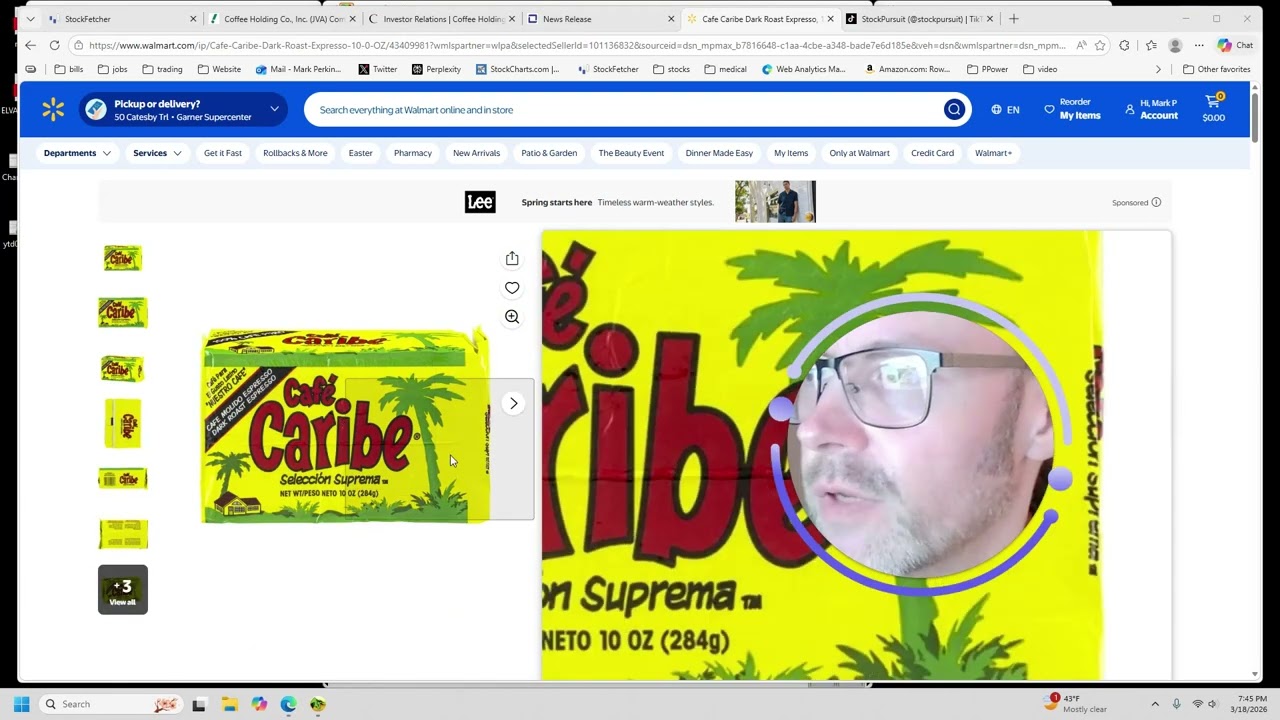Open Perplexity bookmark in favorites bar
The height and width of the screenshot is (720, 1280).
pyautogui.click(x=436, y=69)
